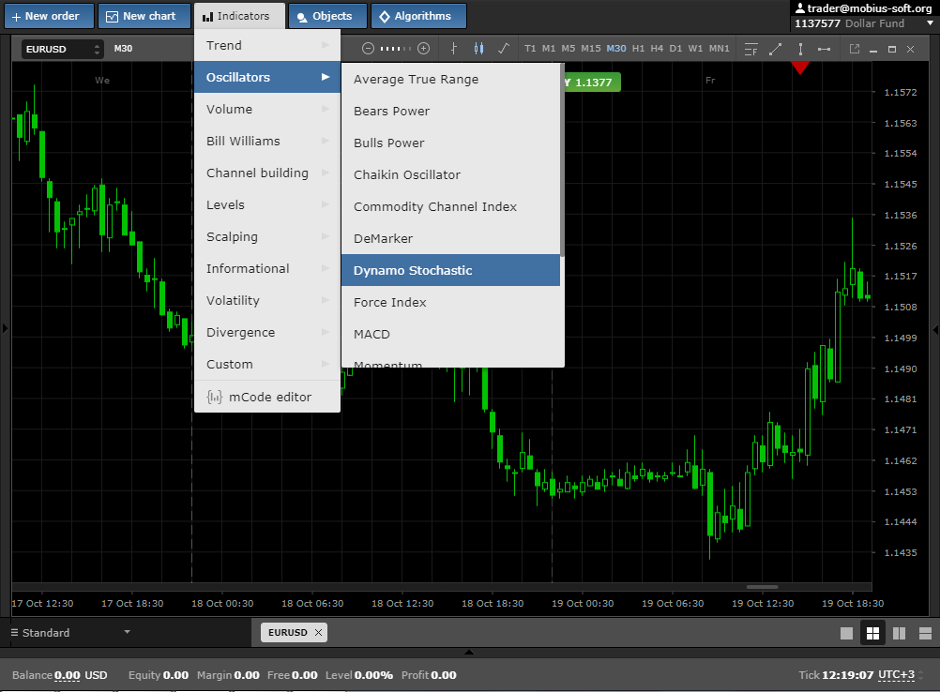The height and width of the screenshot is (692, 940).
Task: Select the horizontal line tool
Action: 824,49
